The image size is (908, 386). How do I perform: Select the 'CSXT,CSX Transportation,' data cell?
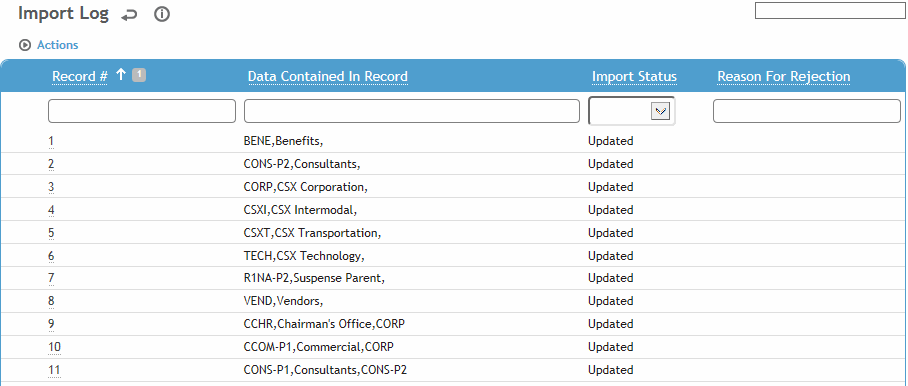coord(313,233)
